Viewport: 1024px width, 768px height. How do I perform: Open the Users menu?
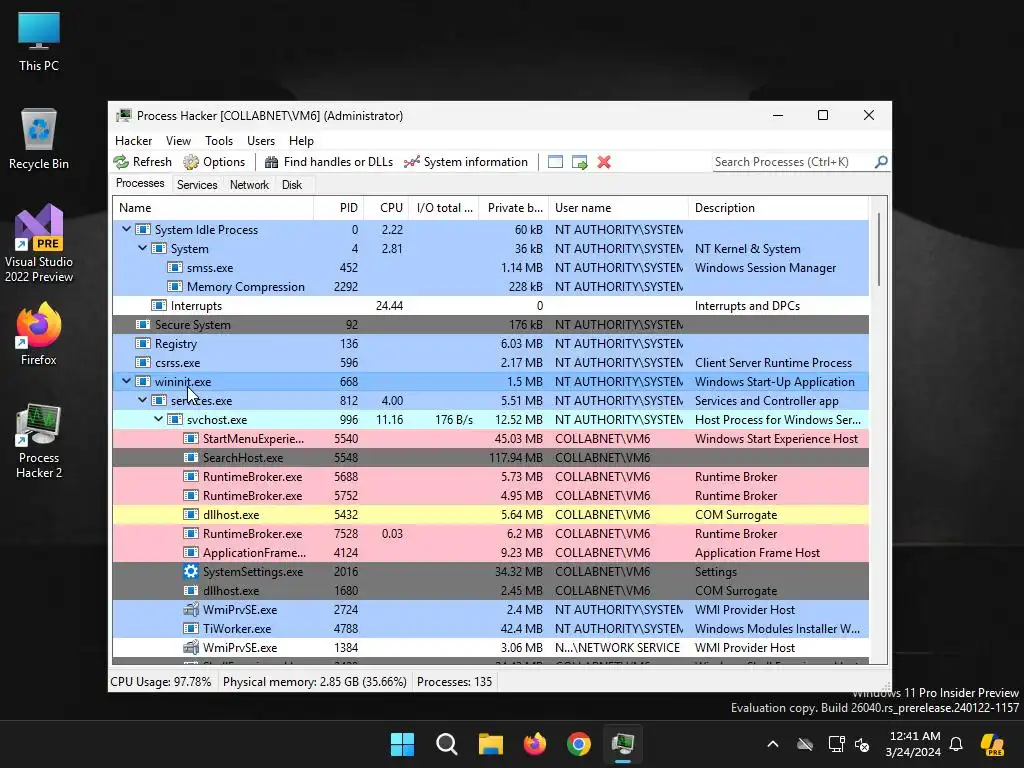pyautogui.click(x=261, y=140)
